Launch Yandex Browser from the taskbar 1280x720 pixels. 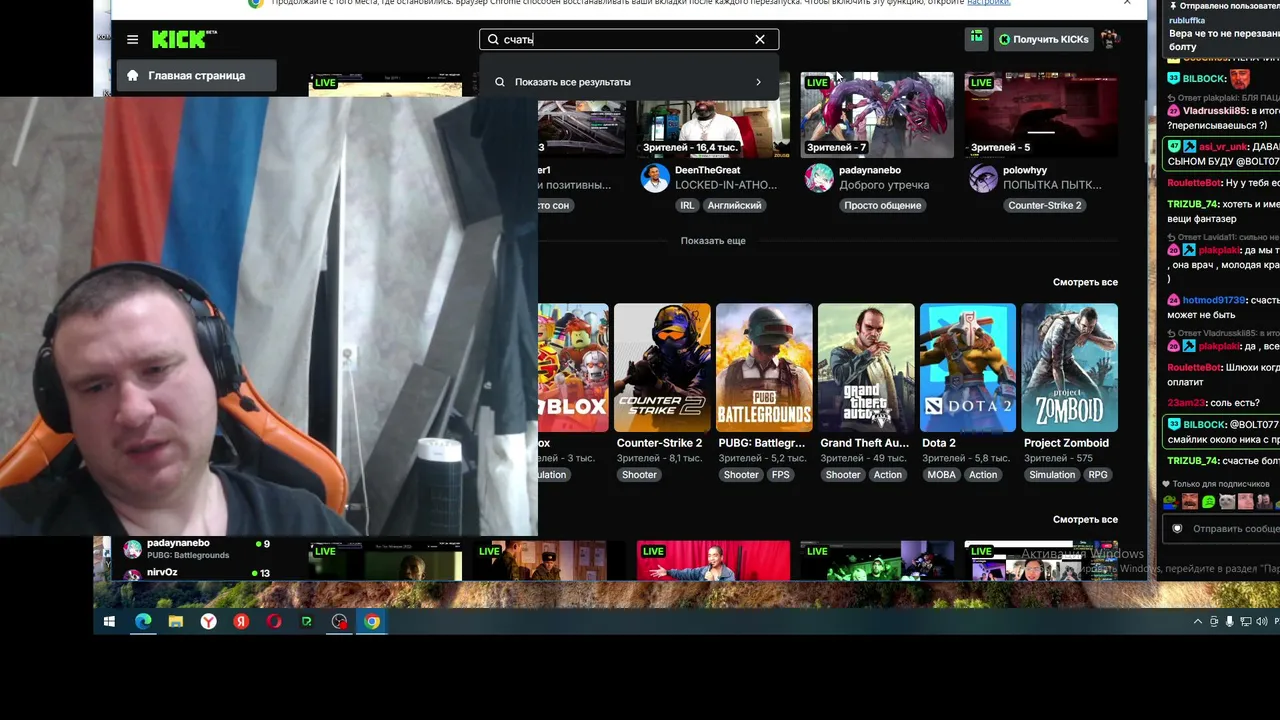pyautogui.click(x=208, y=622)
